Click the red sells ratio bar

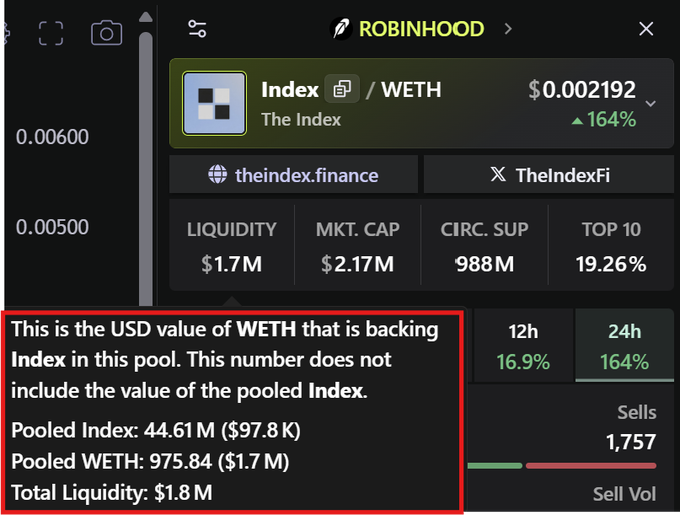(591, 466)
